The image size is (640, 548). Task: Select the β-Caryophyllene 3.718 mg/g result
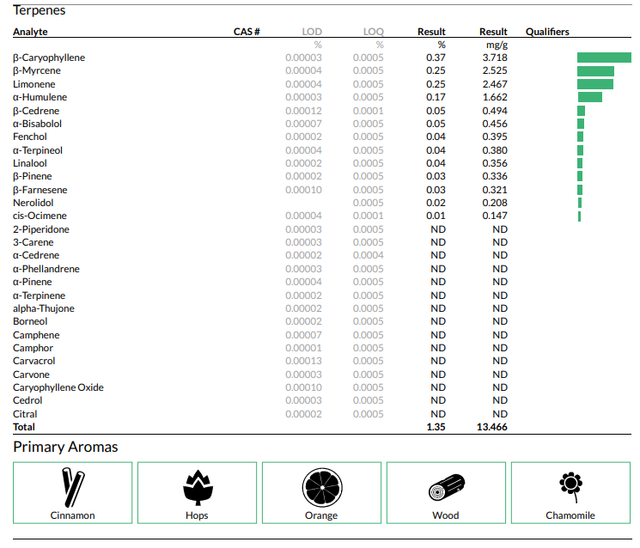495,58
